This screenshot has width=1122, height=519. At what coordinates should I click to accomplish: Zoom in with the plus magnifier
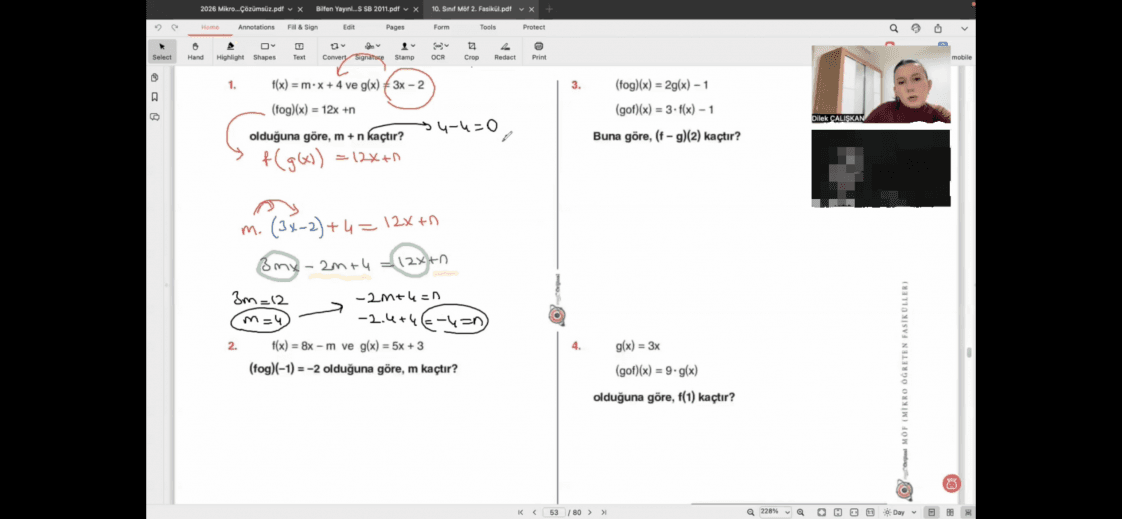click(x=801, y=513)
